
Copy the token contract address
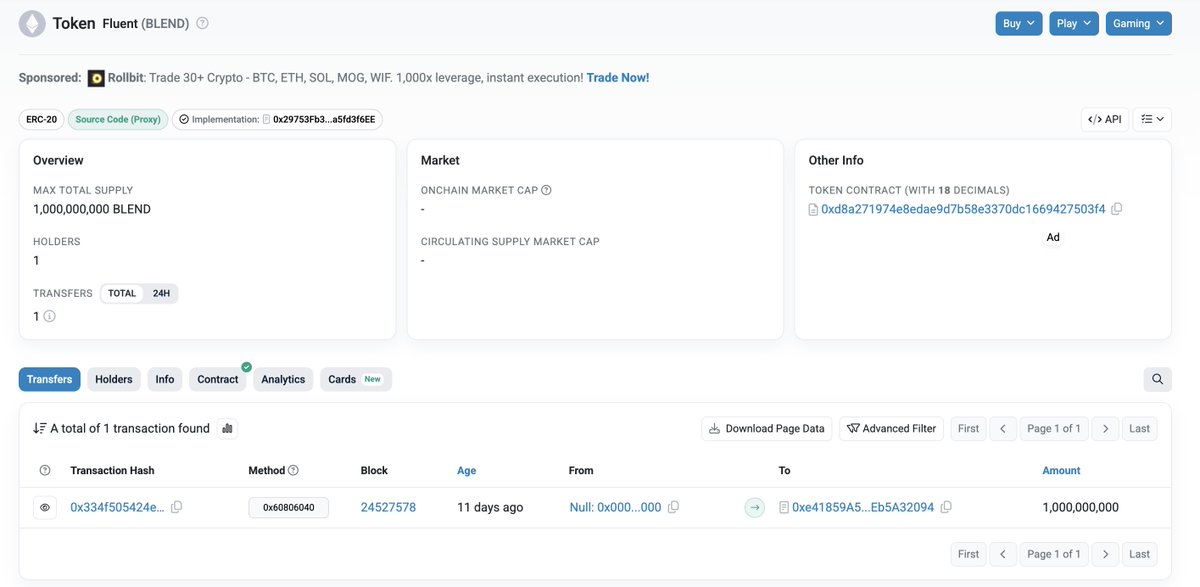point(1117,209)
